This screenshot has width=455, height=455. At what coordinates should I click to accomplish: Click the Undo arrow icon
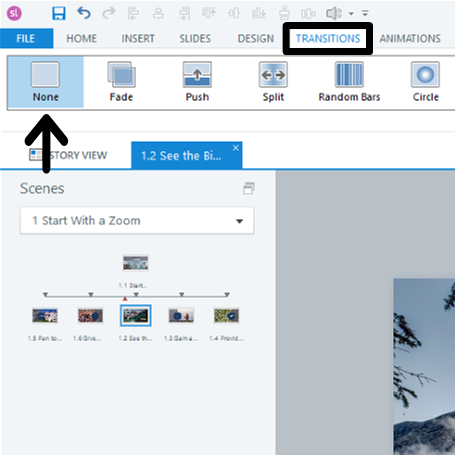coord(84,13)
